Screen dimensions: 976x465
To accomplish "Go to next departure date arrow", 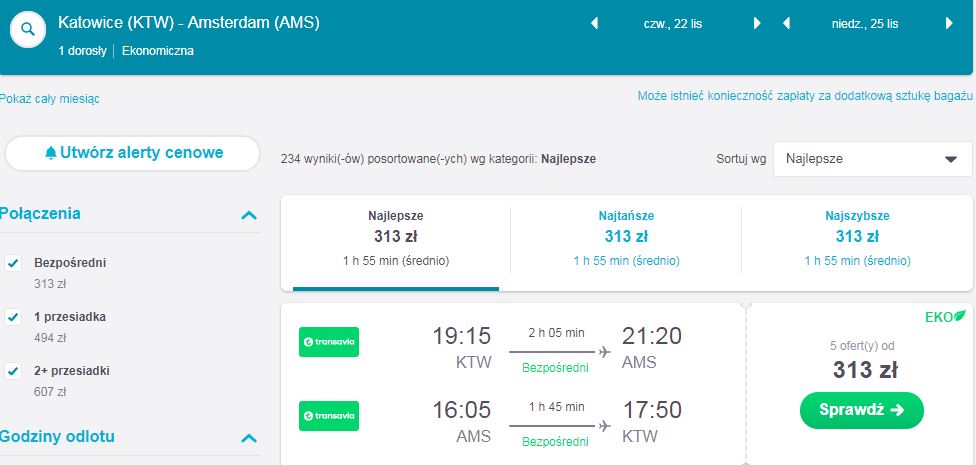I will point(757,24).
